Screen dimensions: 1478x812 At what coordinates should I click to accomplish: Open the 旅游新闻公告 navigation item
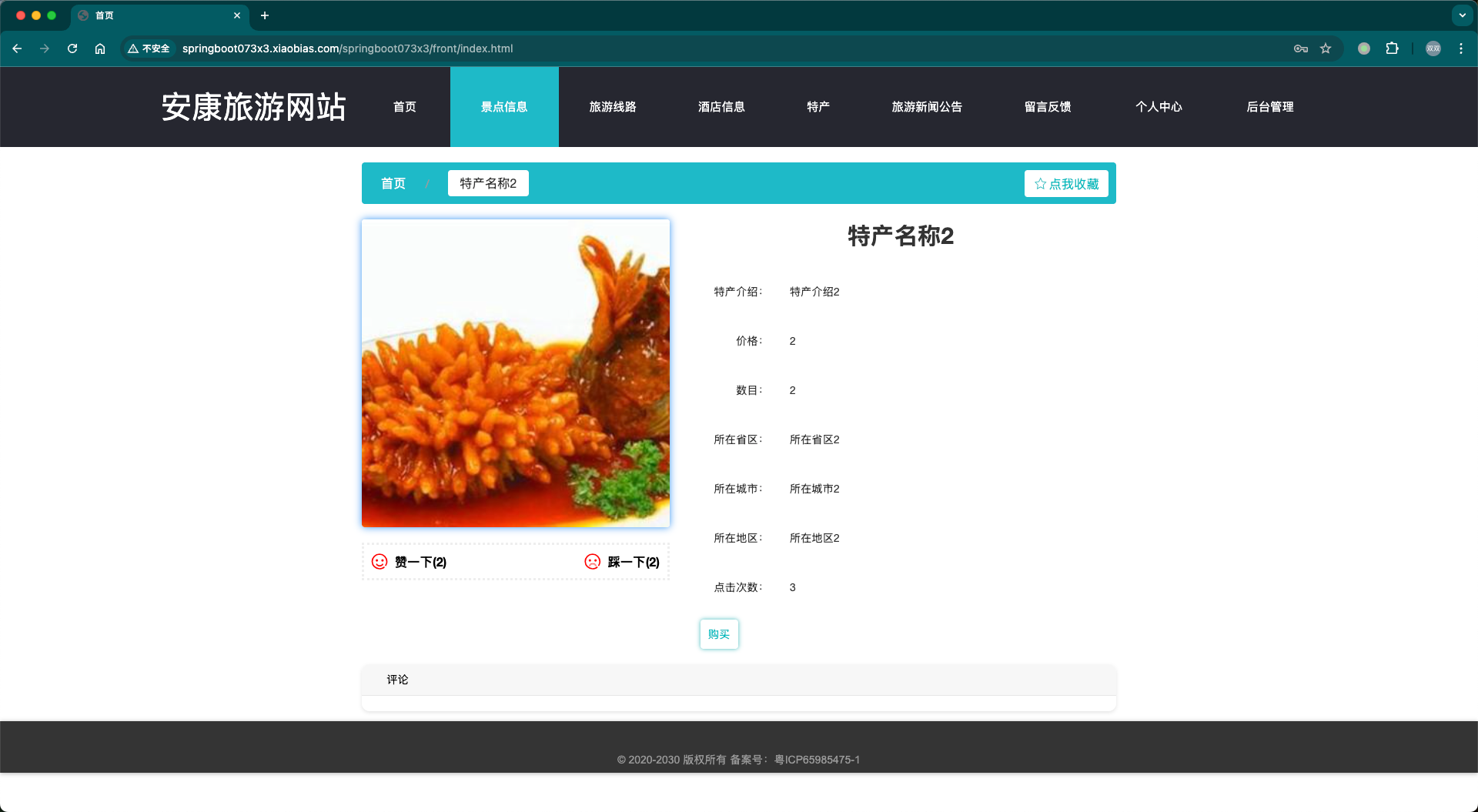927,107
